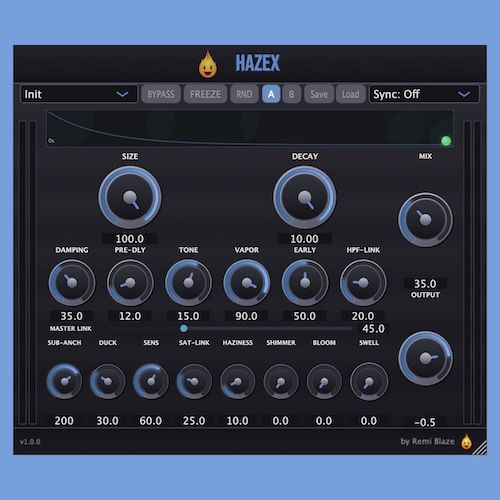Click the SWELL value 0.0
Screen dimensions: 500x500
click(x=369, y=421)
